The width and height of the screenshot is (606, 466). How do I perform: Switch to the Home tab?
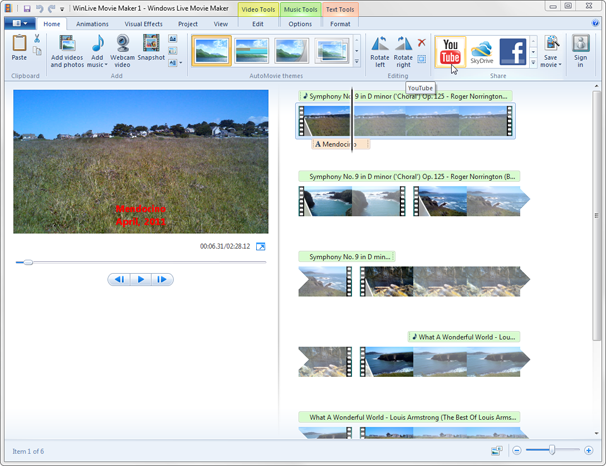(51, 24)
